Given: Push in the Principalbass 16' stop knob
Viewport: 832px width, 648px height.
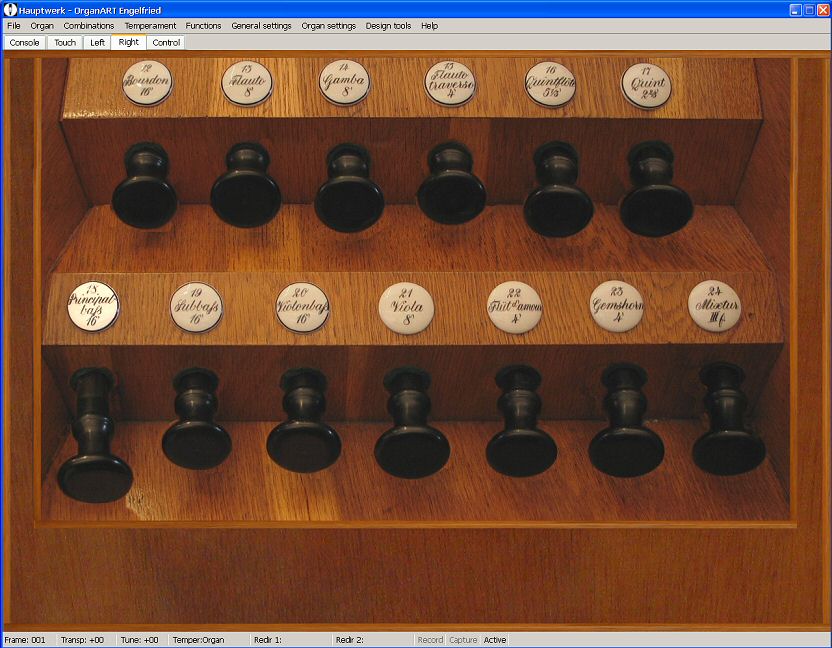Looking at the screenshot, I should pos(95,475).
